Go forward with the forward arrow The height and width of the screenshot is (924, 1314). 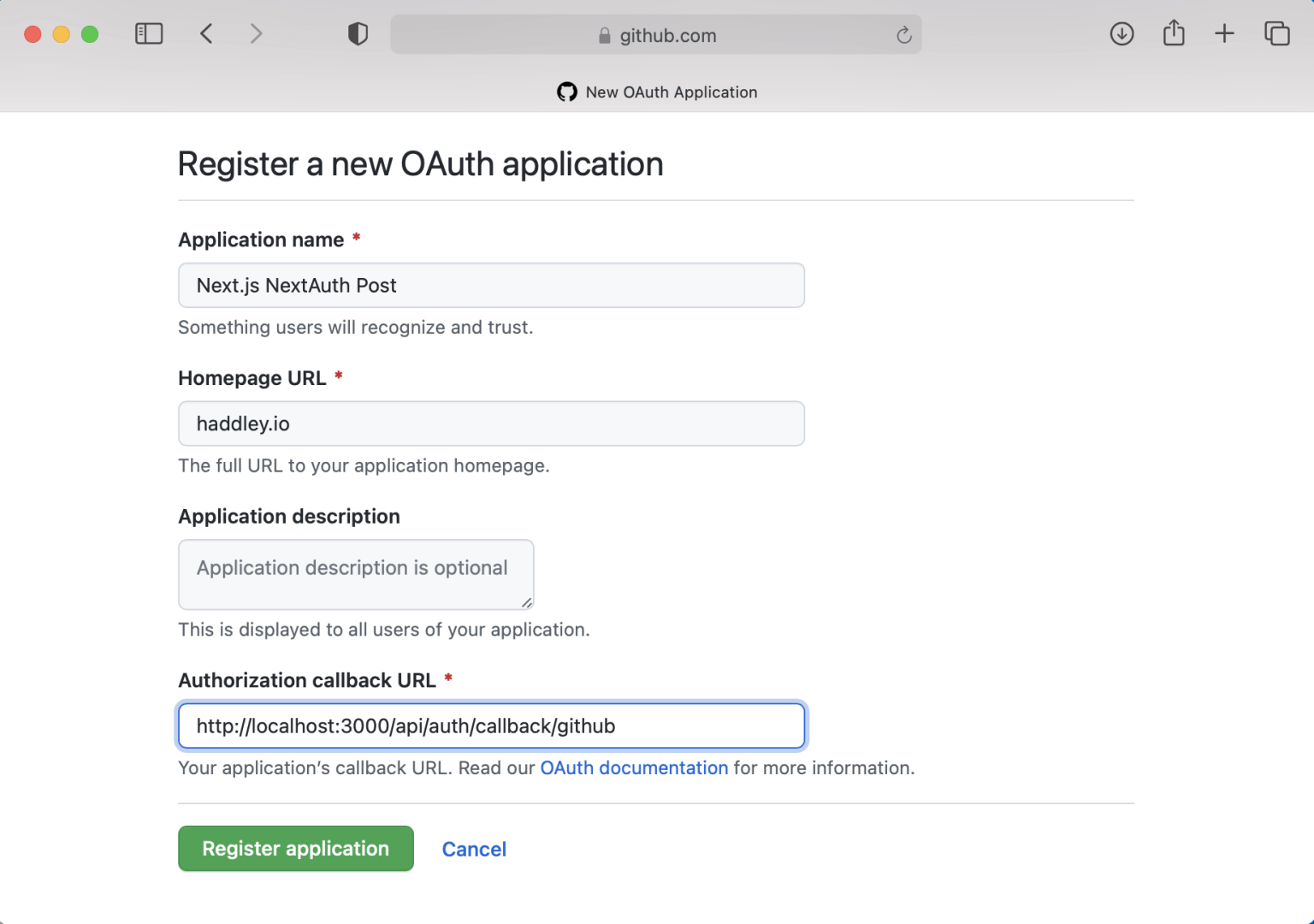tap(256, 34)
